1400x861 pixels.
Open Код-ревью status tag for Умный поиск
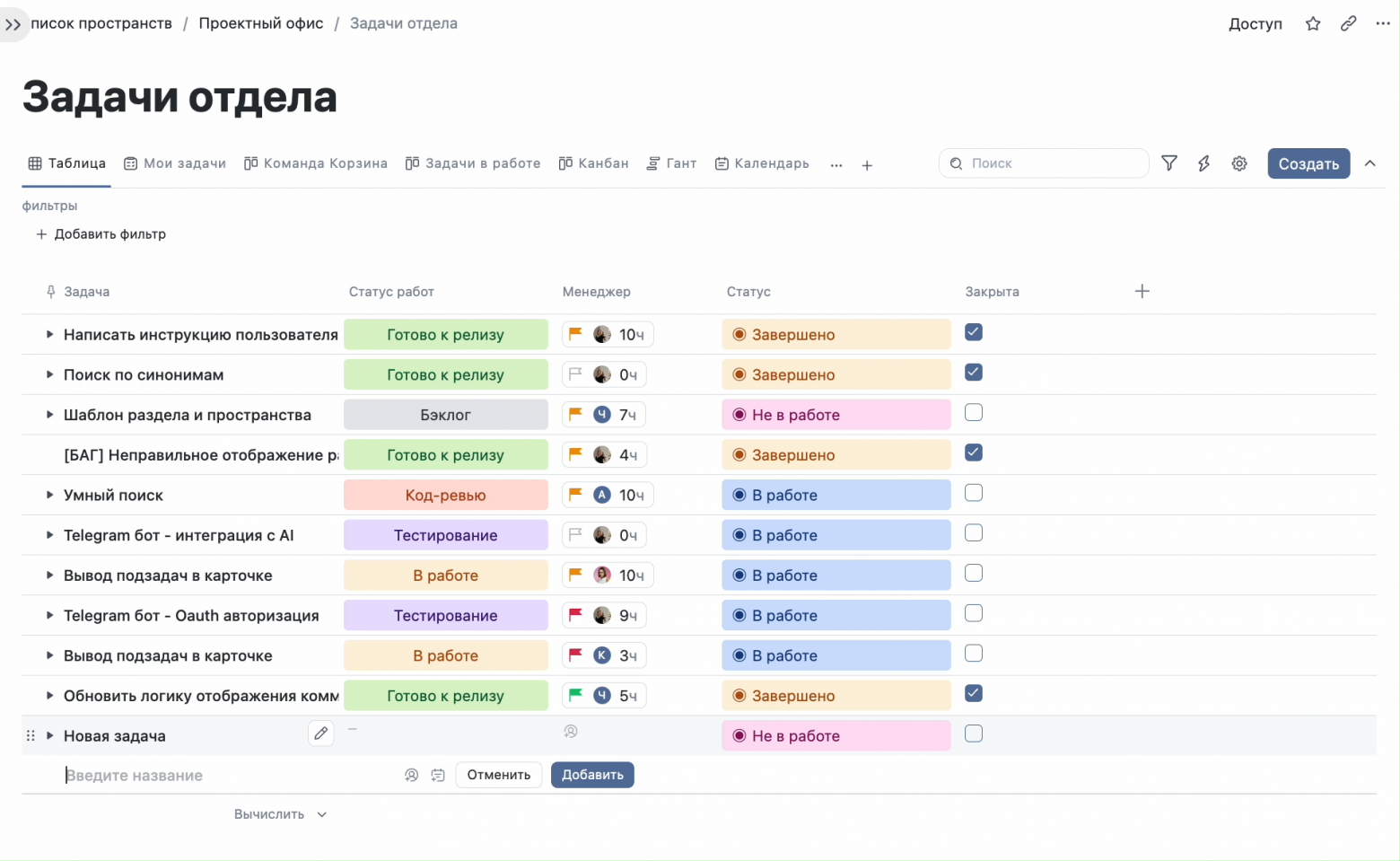[445, 495]
